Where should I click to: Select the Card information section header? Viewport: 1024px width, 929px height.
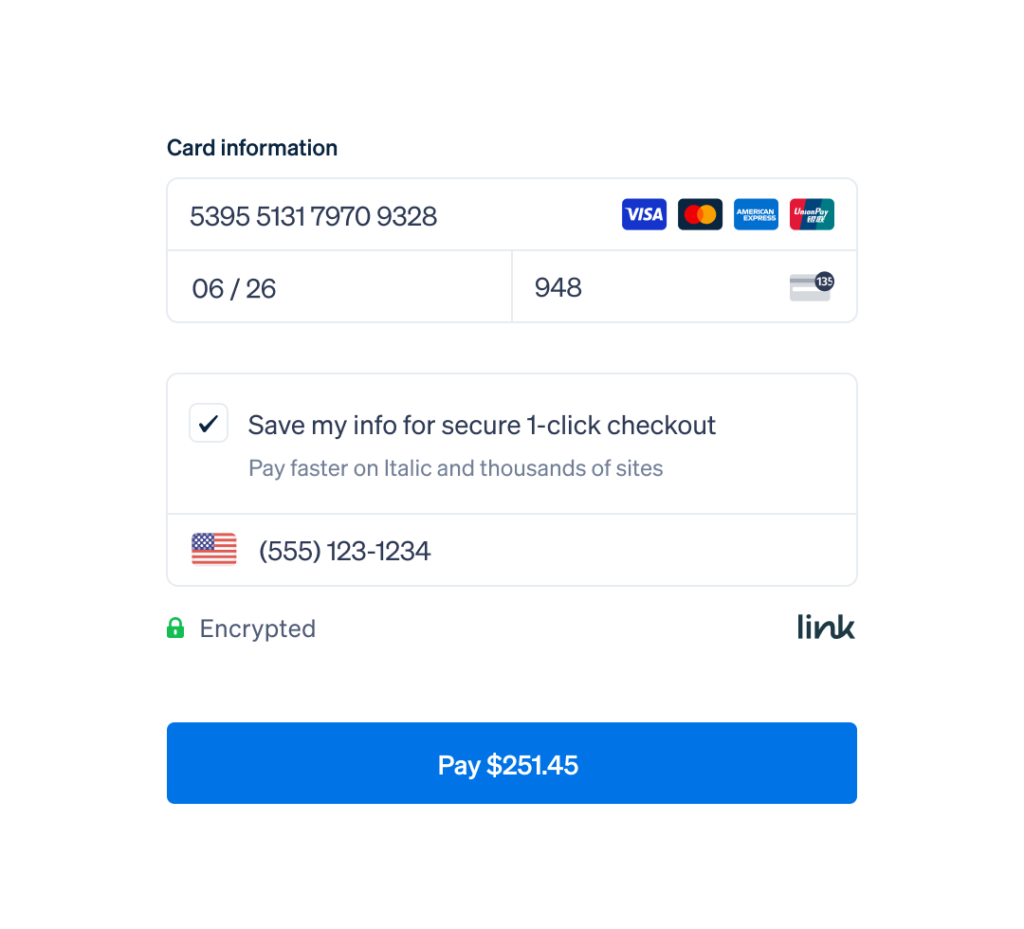point(251,147)
